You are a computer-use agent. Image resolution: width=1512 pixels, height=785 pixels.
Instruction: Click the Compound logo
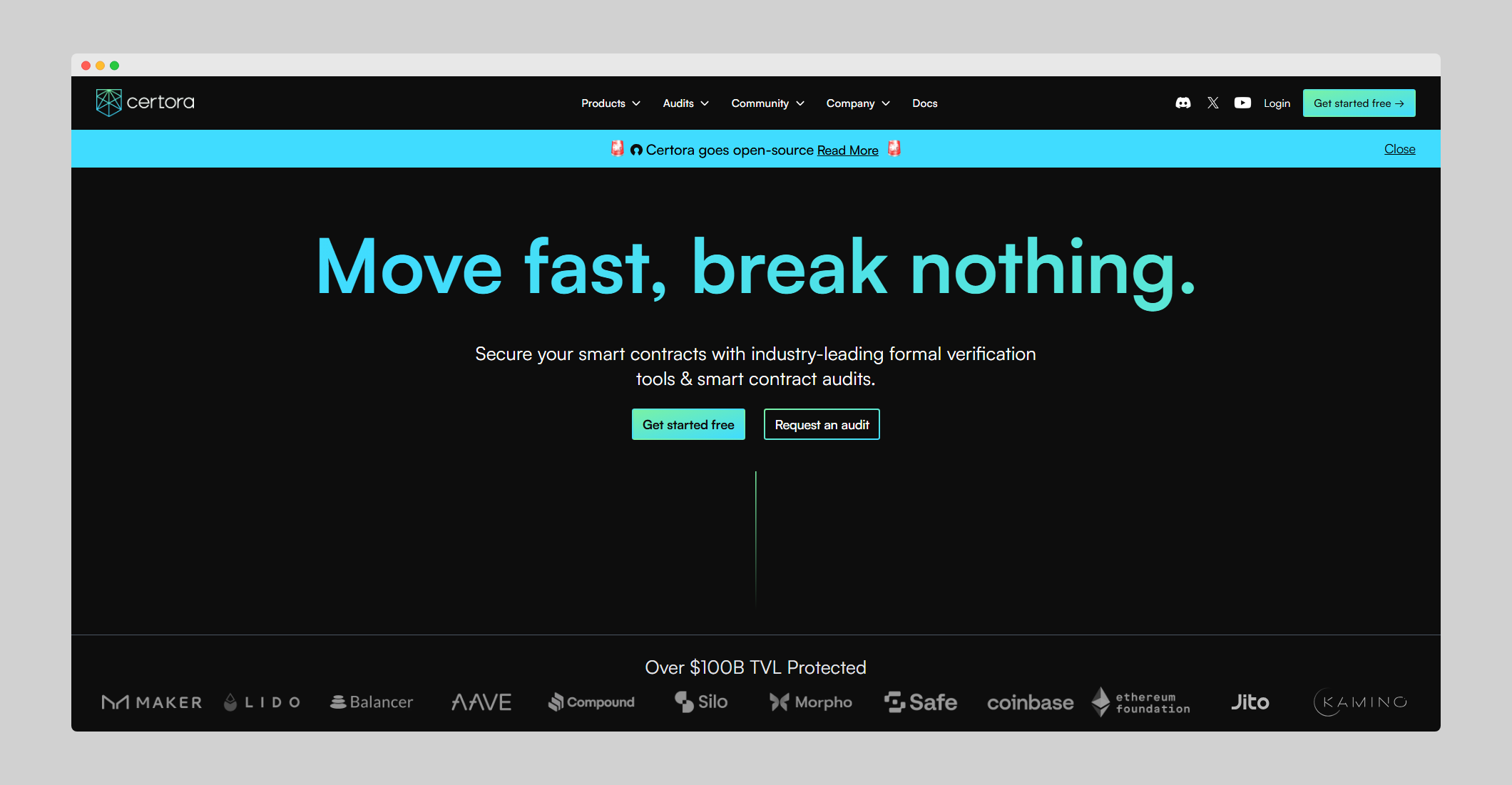click(x=591, y=702)
